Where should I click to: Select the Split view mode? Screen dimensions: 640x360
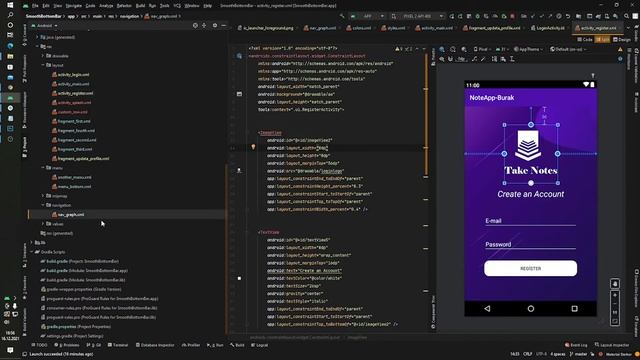602,40
